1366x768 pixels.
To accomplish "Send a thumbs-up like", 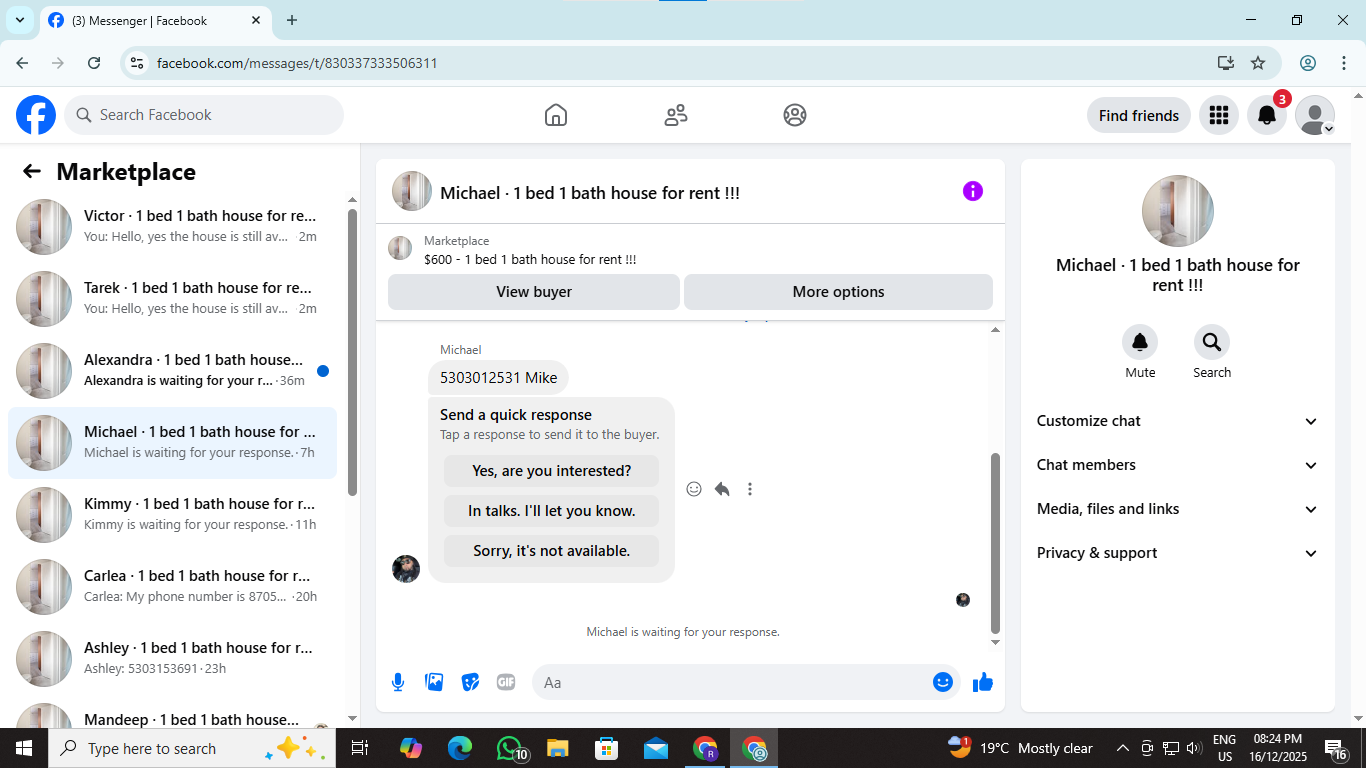I will pyautogui.click(x=983, y=682).
